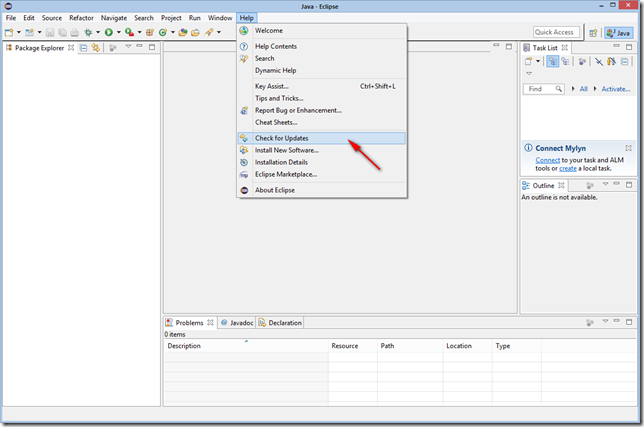The image size is (644, 427).
Task: Choose About Eclipse menu entry
Action: (x=322, y=190)
